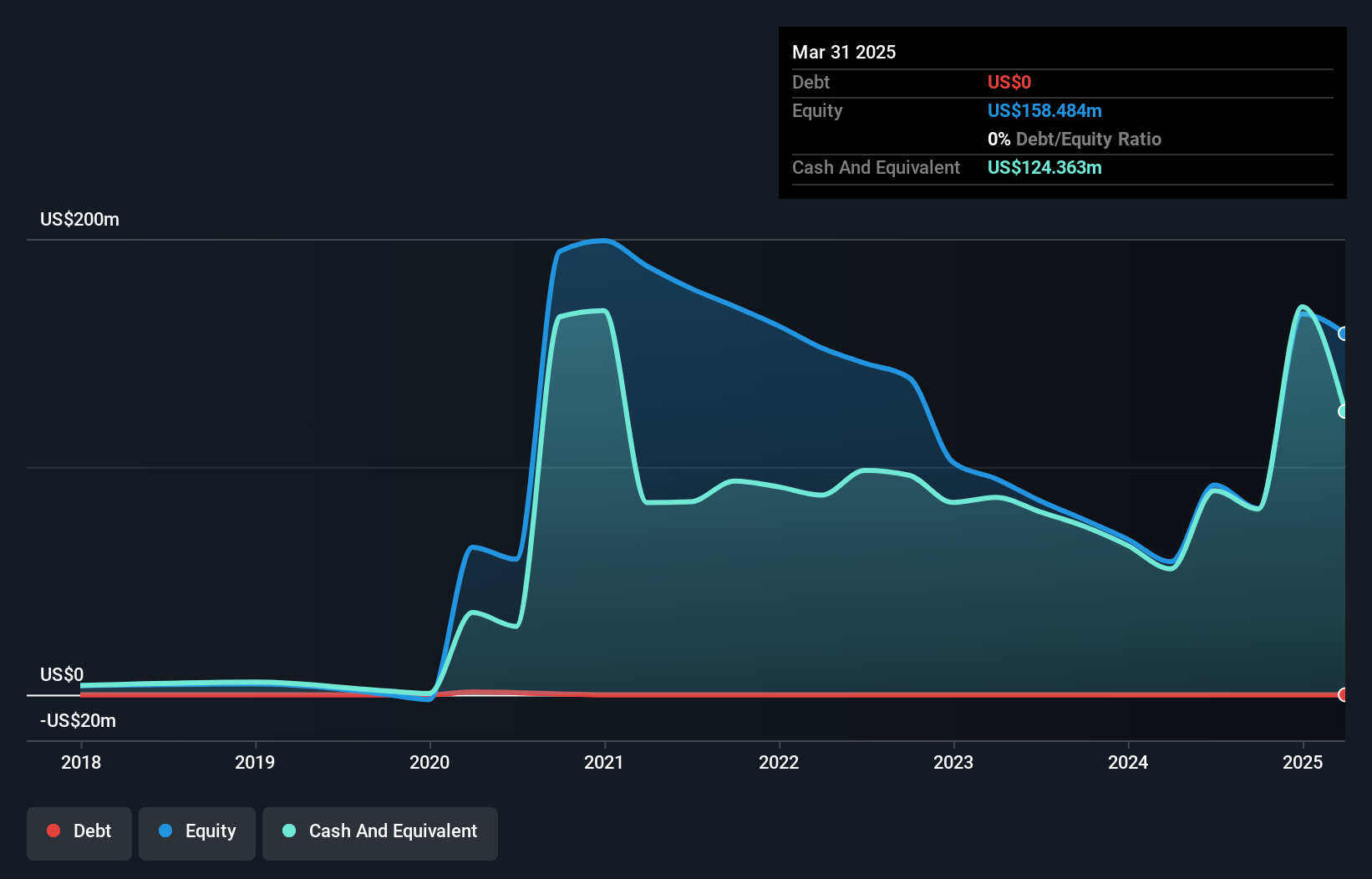Click the Equity row label in tooltip
The image size is (1372, 879).
pyautogui.click(x=817, y=110)
